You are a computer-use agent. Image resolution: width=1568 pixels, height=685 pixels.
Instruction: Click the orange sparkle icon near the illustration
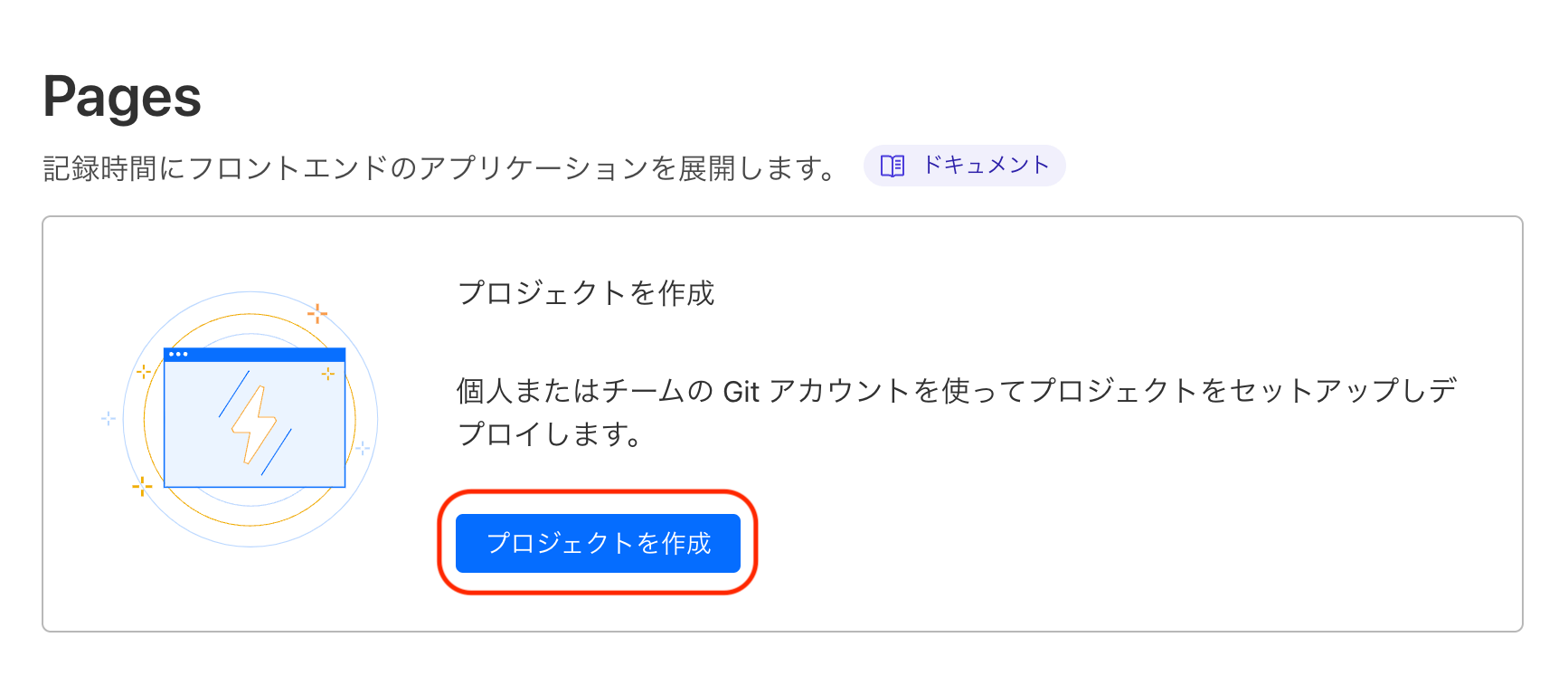(318, 314)
